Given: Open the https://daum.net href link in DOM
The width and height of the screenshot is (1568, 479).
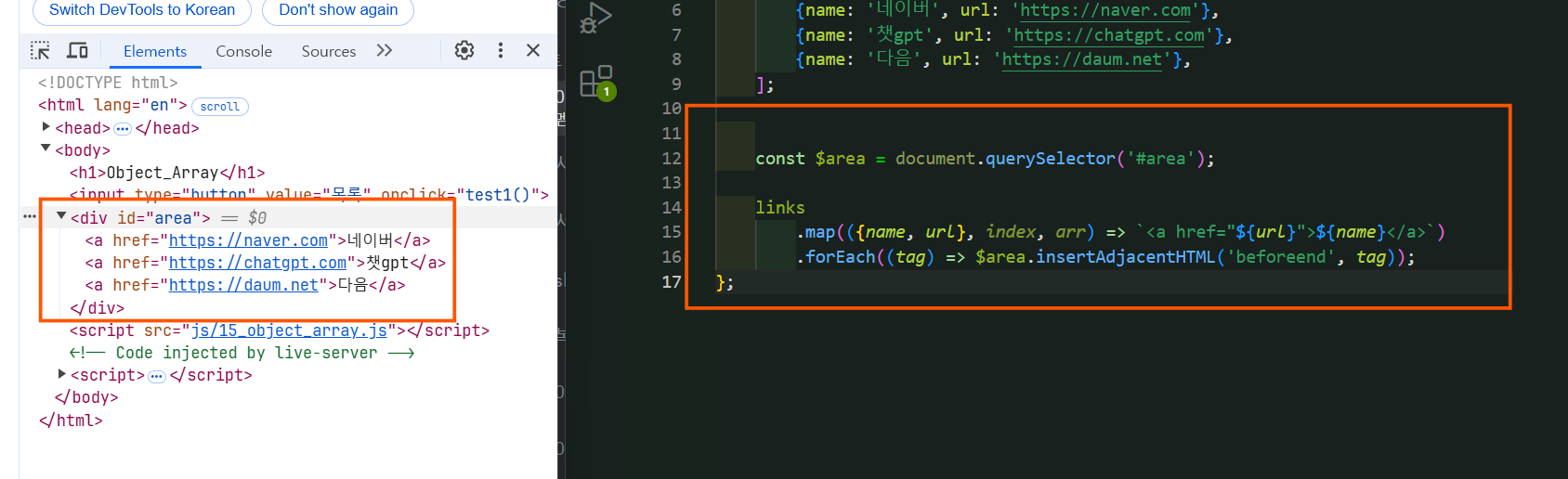Looking at the screenshot, I should click(x=243, y=285).
